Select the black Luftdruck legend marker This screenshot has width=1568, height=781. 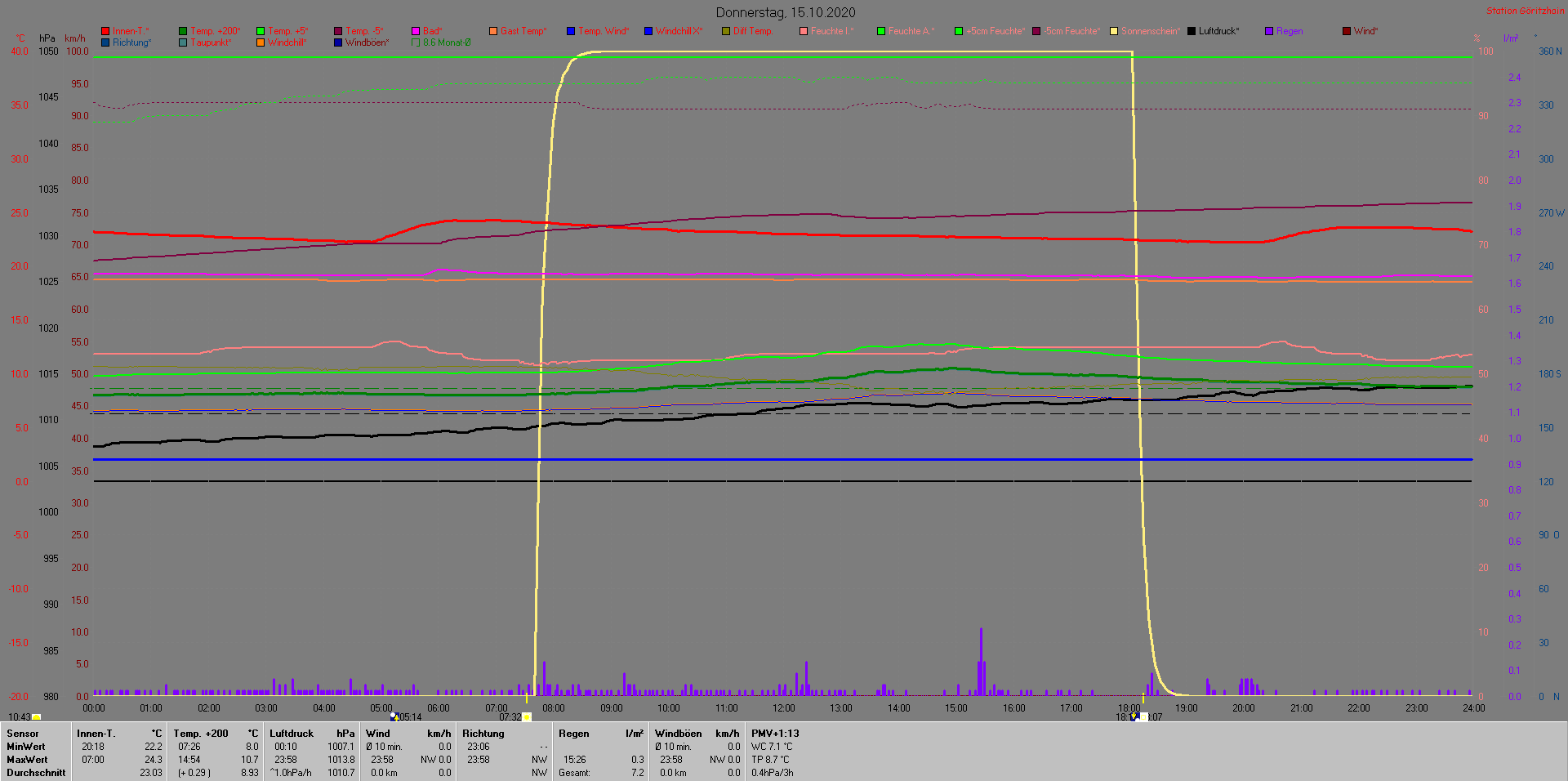pyautogui.click(x=1192, y=31)
